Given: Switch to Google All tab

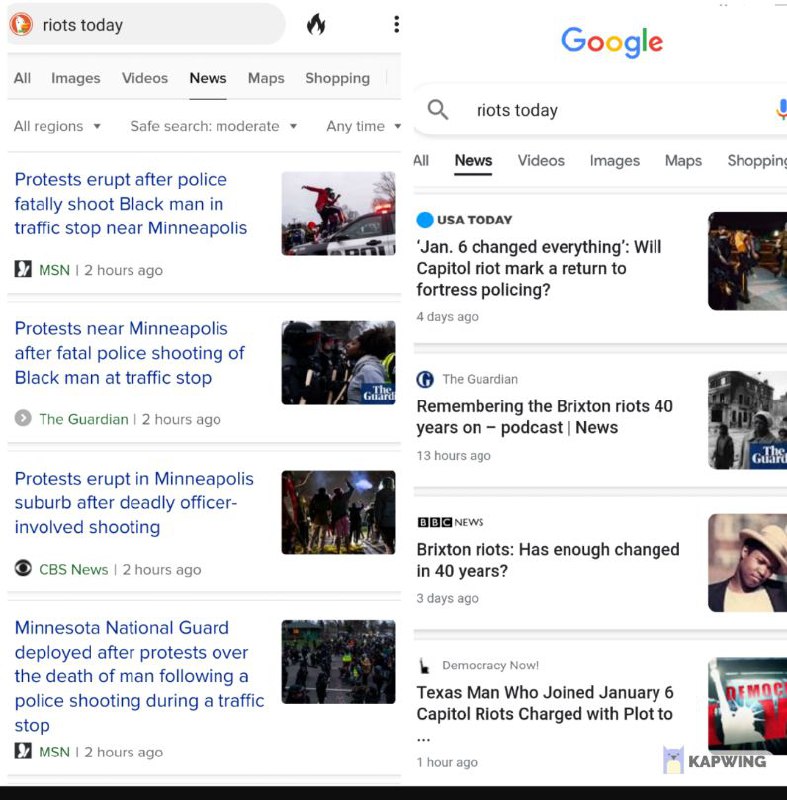Looking at the screenshot, I should [x=421, y=160].
